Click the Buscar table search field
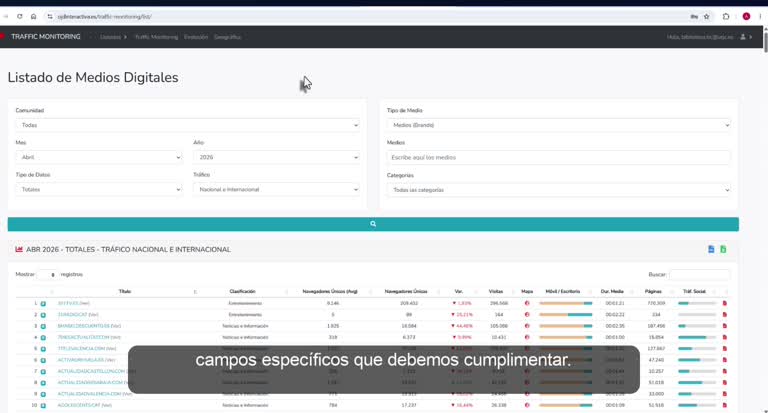This screenshot has width=768, height=413. [699, 274]
